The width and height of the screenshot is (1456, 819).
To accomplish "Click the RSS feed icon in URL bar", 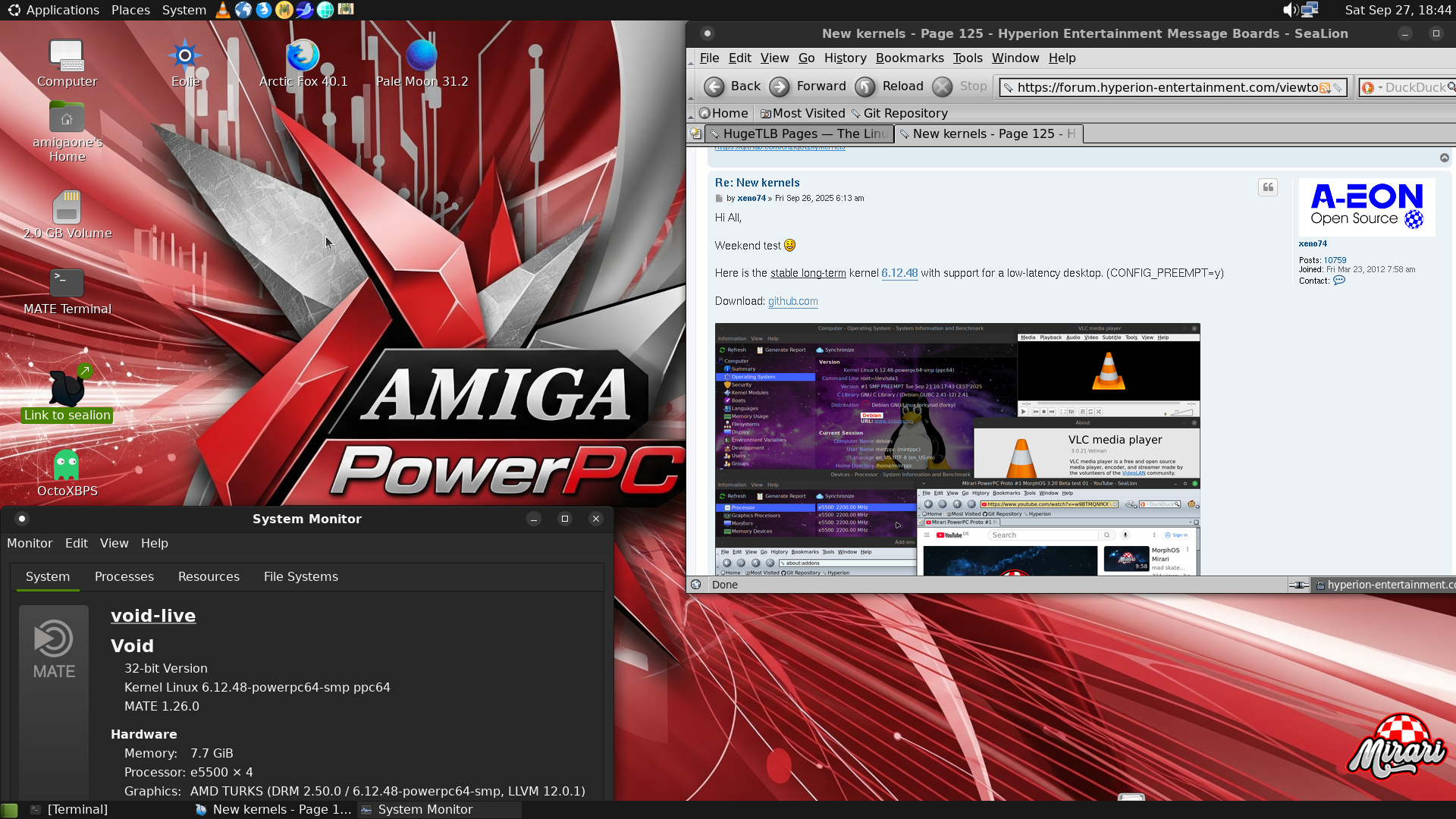I will [x=1325, y=88].
